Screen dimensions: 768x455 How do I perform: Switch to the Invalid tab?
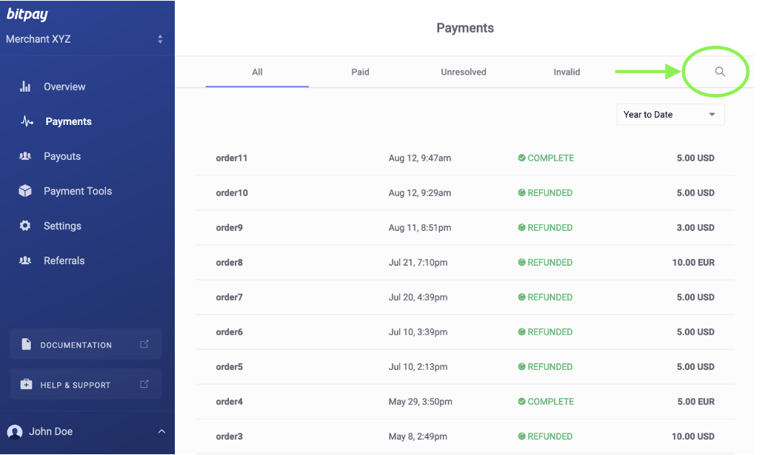click(567, 72)
